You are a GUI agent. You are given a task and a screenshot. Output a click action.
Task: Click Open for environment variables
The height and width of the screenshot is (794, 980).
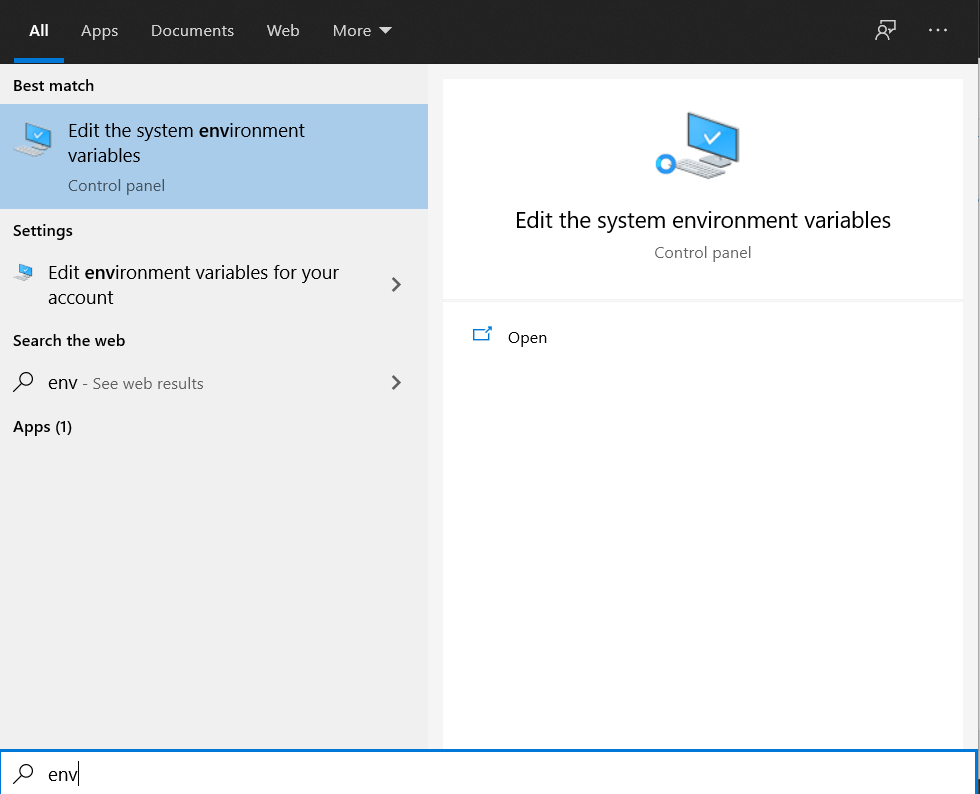(527, 337)
